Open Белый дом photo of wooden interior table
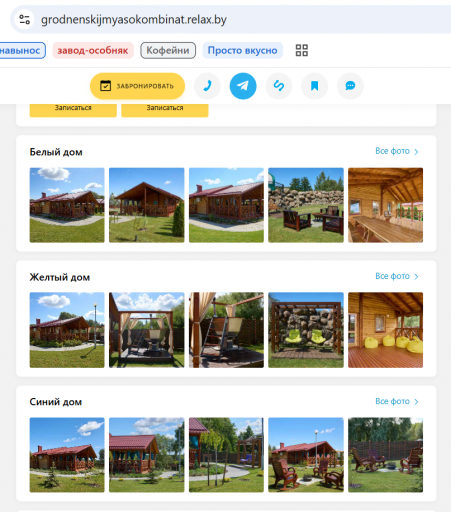This screenshot has height=512, width=451. [386, 205]
